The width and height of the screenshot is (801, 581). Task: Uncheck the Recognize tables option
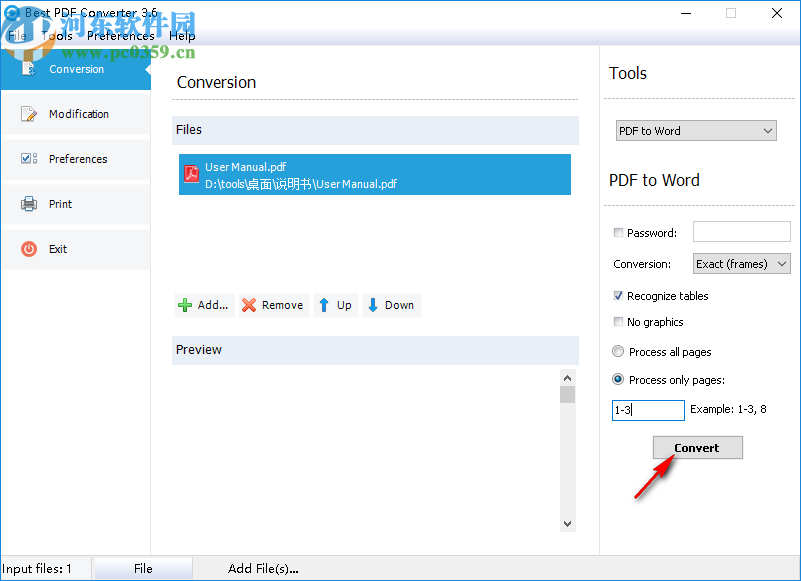(x=617, y=296)
